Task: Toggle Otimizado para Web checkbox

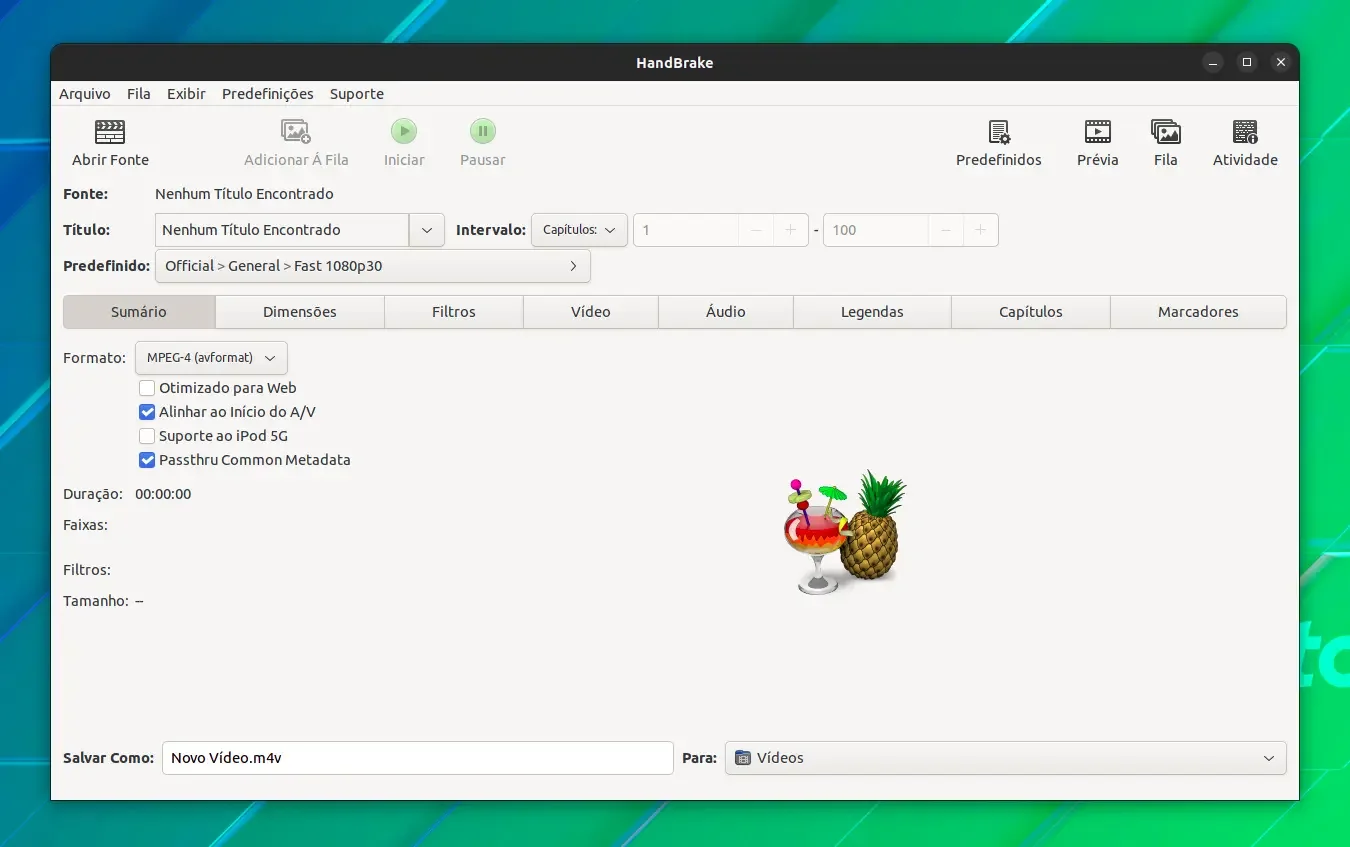Action: click(x=147, y=388)
